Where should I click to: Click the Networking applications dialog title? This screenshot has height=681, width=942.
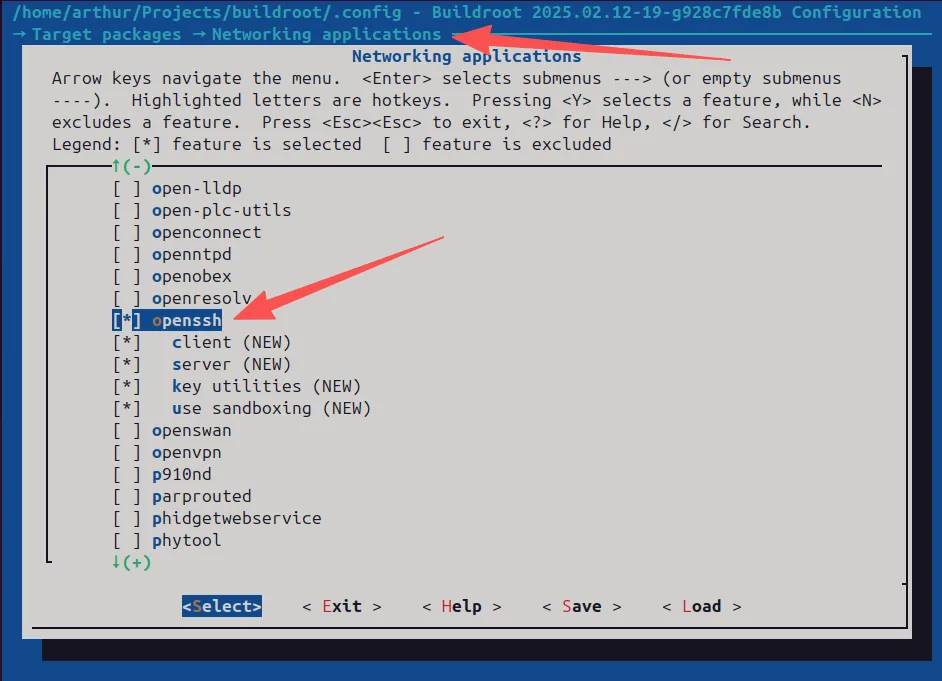[x=466, y=56]
